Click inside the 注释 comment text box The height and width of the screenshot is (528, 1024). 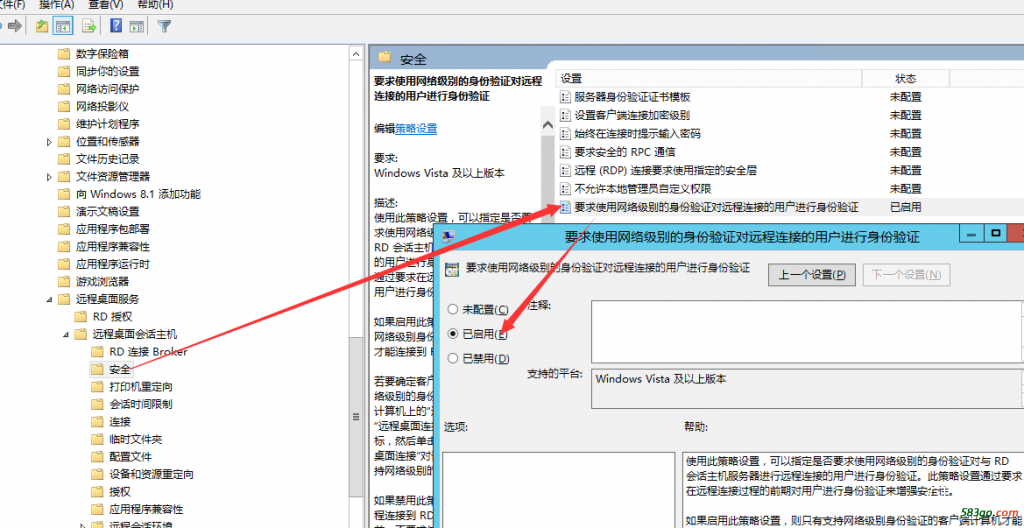807,331
